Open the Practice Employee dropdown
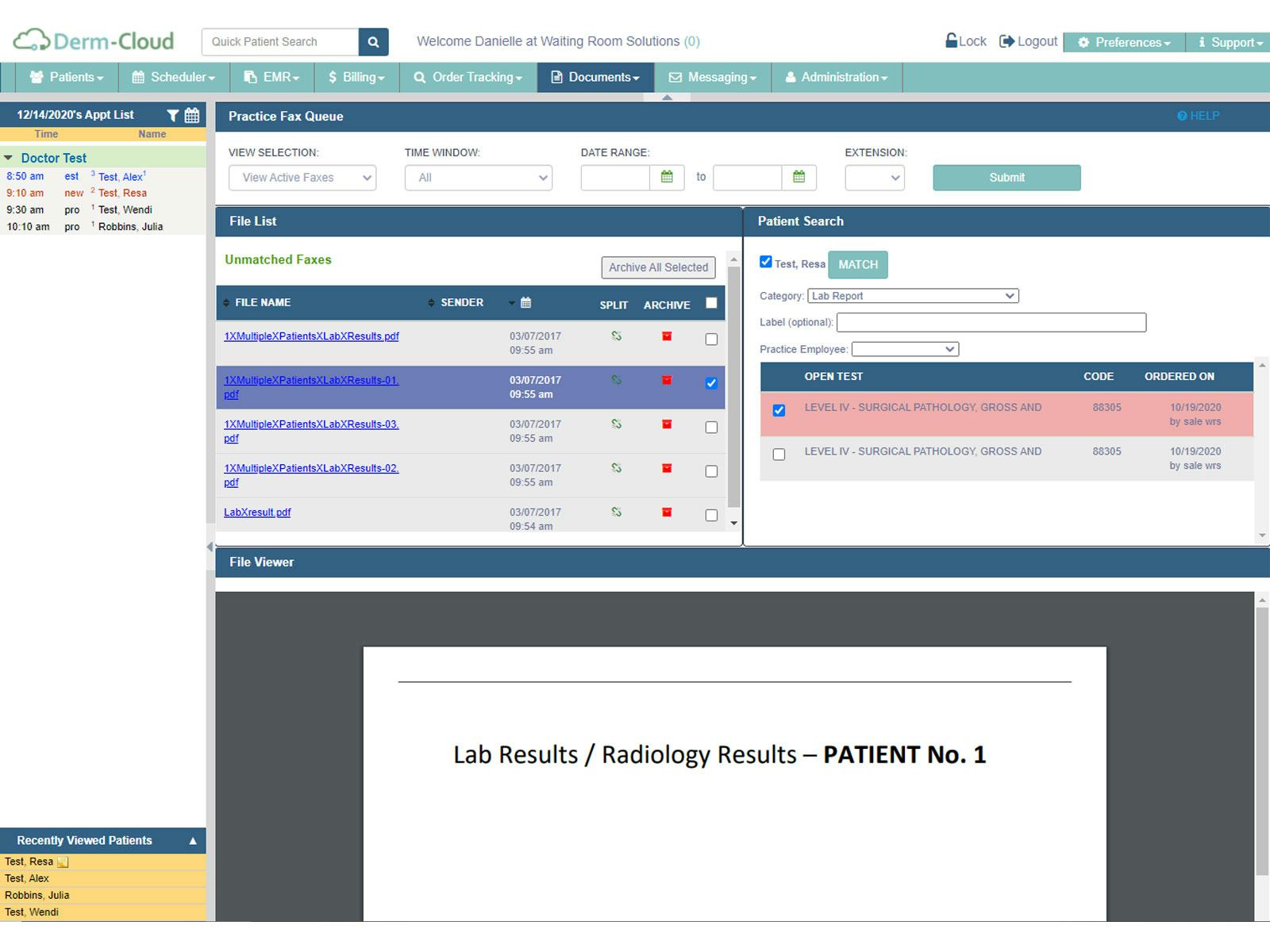Screen dimensions: 1270x952 (904, 349)
